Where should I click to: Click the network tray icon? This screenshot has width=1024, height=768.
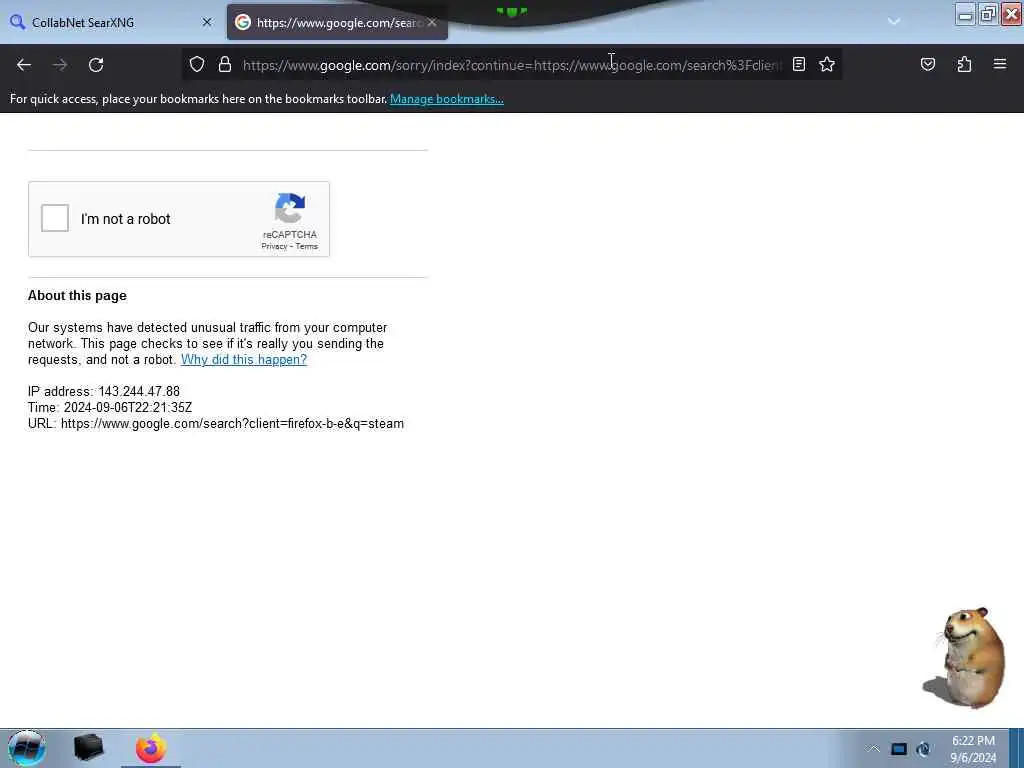coord(923,749)
